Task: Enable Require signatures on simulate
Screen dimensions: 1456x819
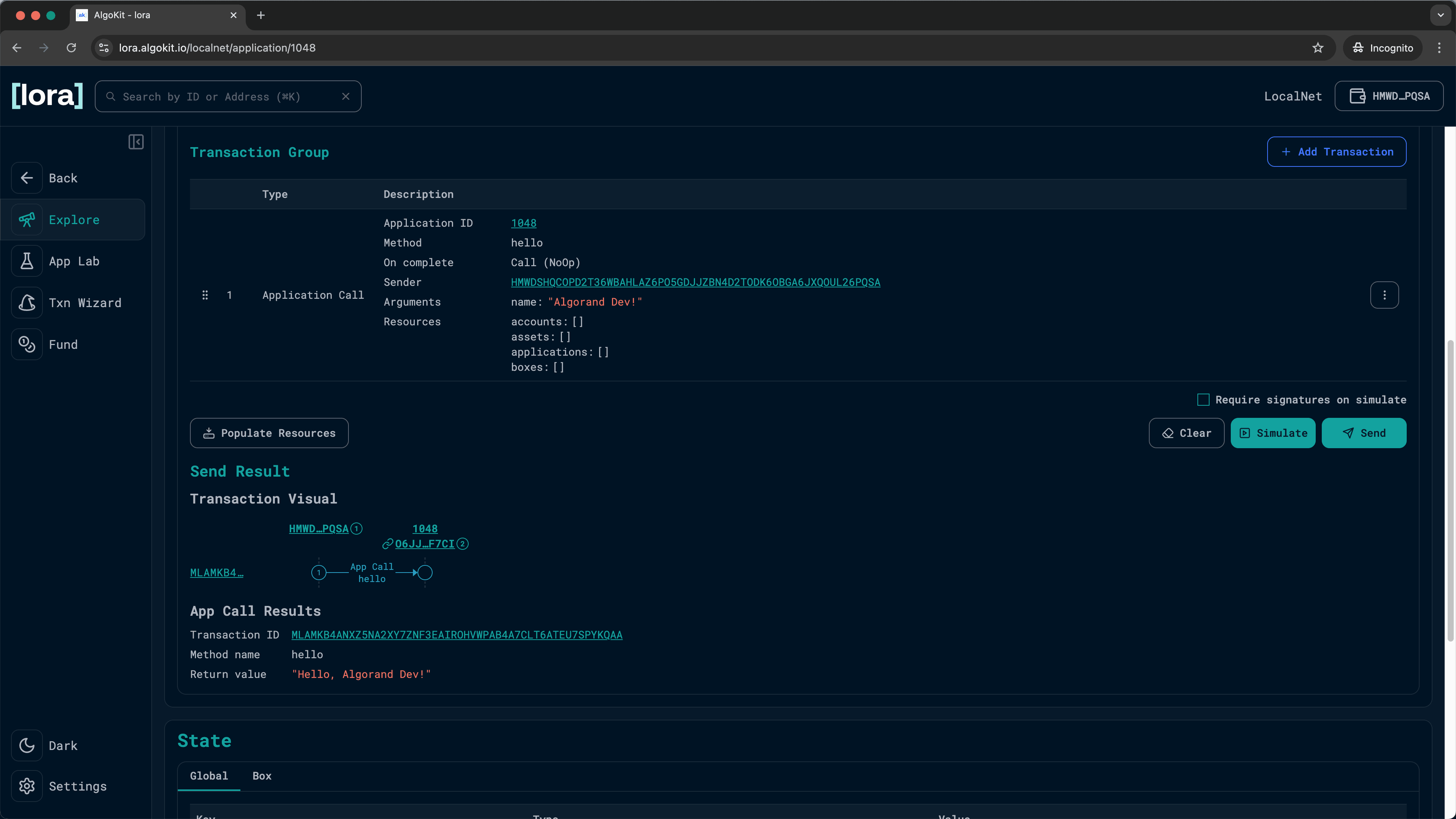Action: (x=1203, y=399)
